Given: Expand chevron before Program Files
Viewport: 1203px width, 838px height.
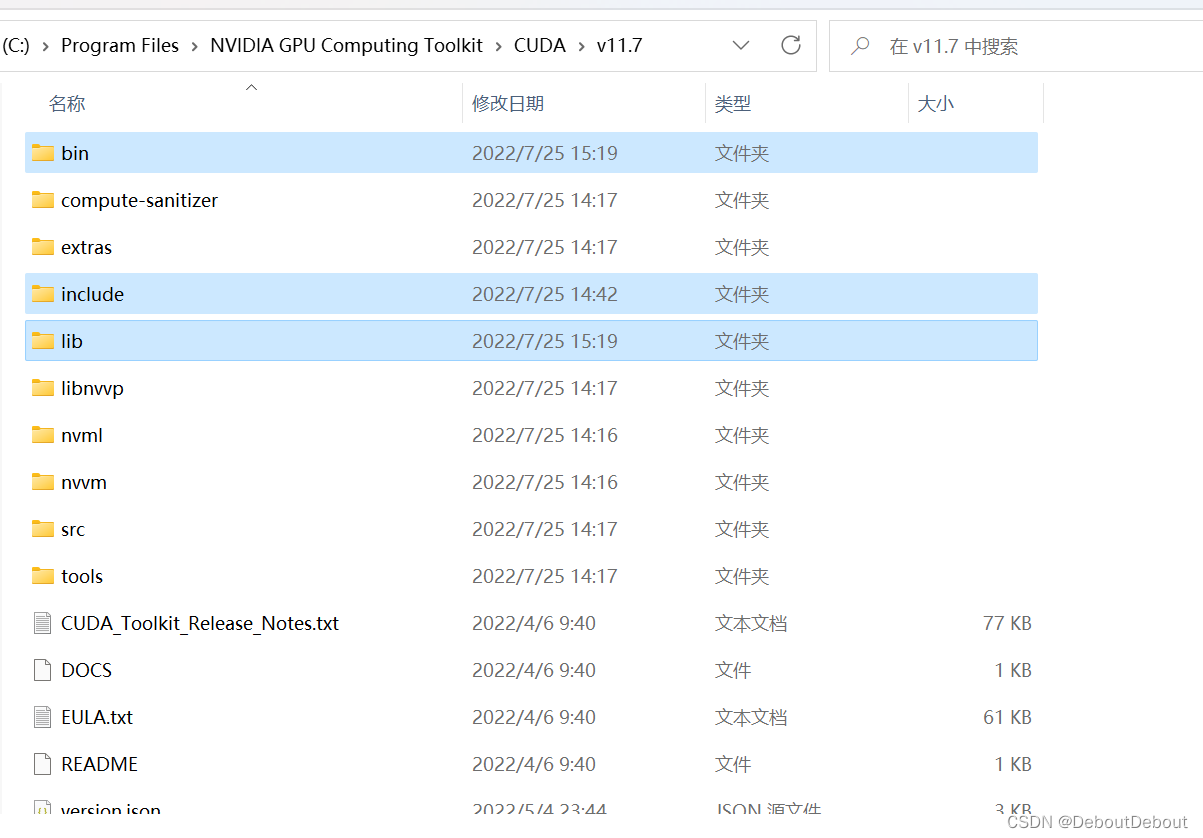Looking at the screenshot, I should click(46, 46).
